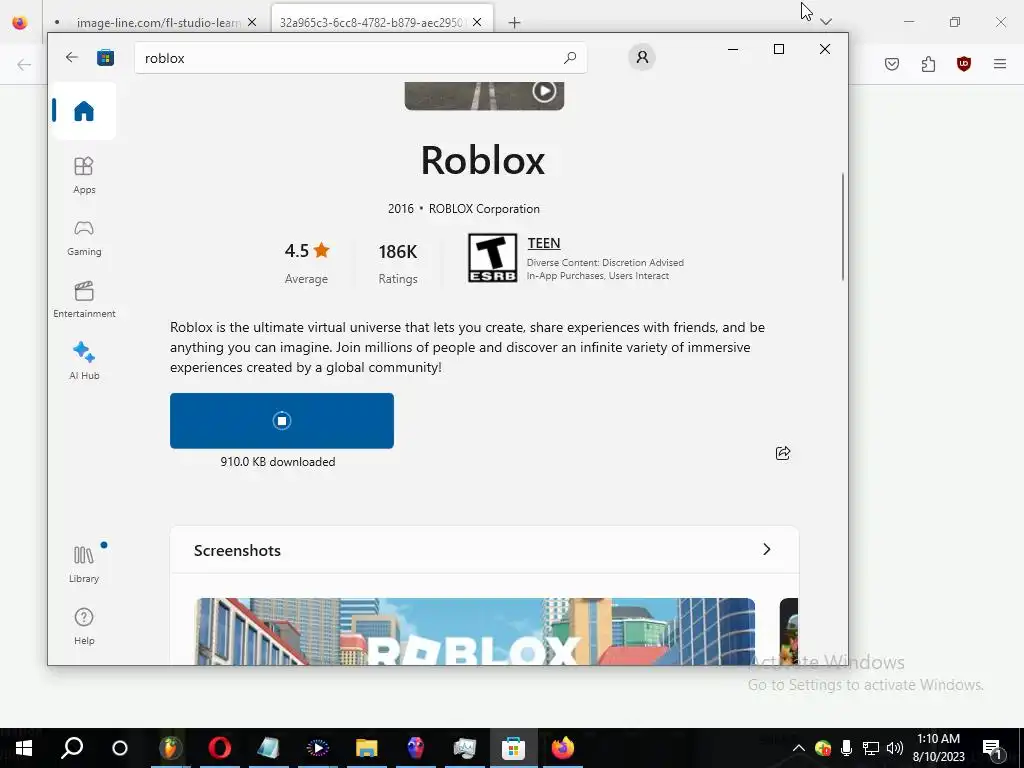The width and height of the screenshot is (1024, 768).
Task: Open Pocket save icon in Firefox
Action: tap(891, 64)
